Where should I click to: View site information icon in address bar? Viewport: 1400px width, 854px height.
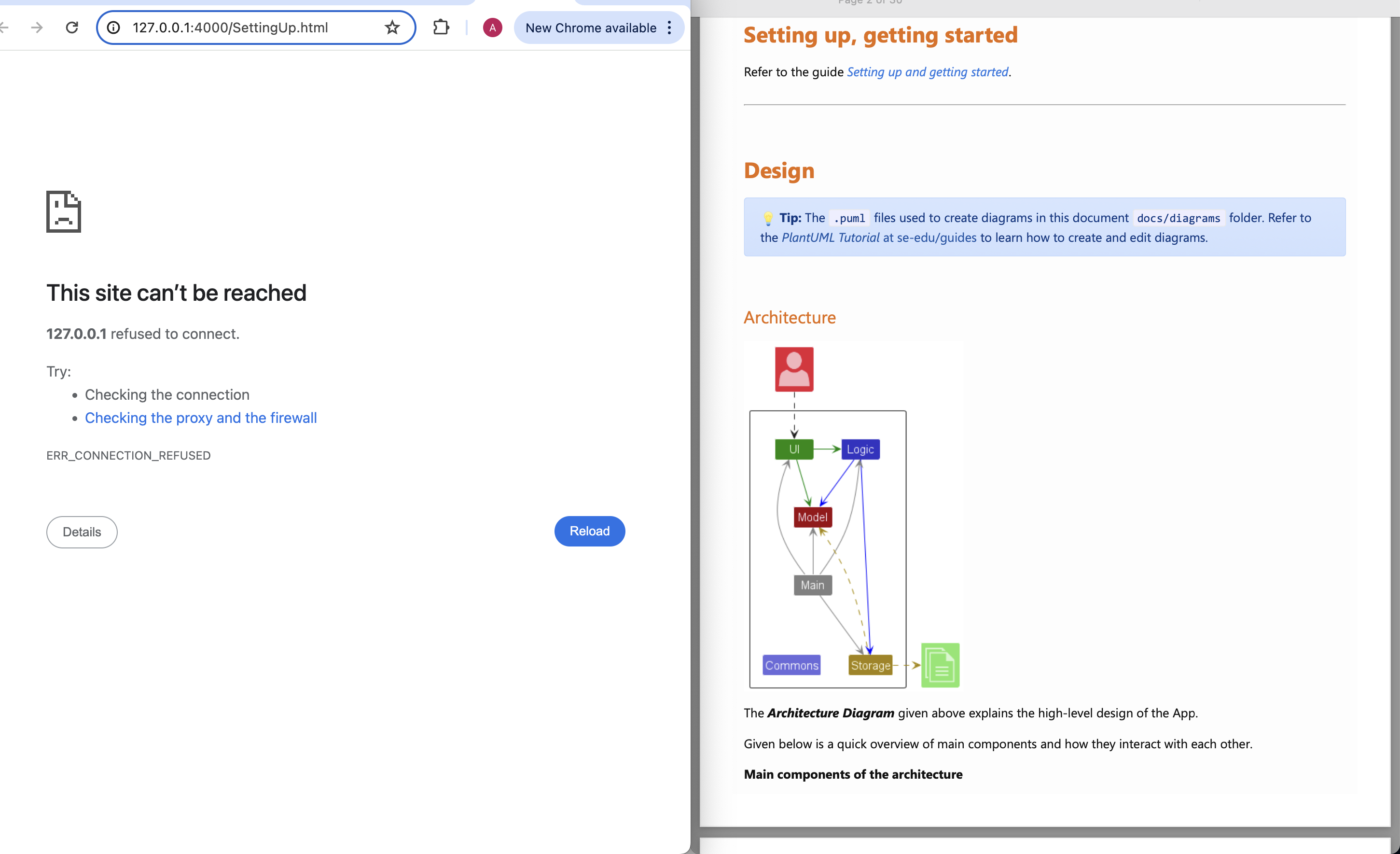(x=113, y=27)
